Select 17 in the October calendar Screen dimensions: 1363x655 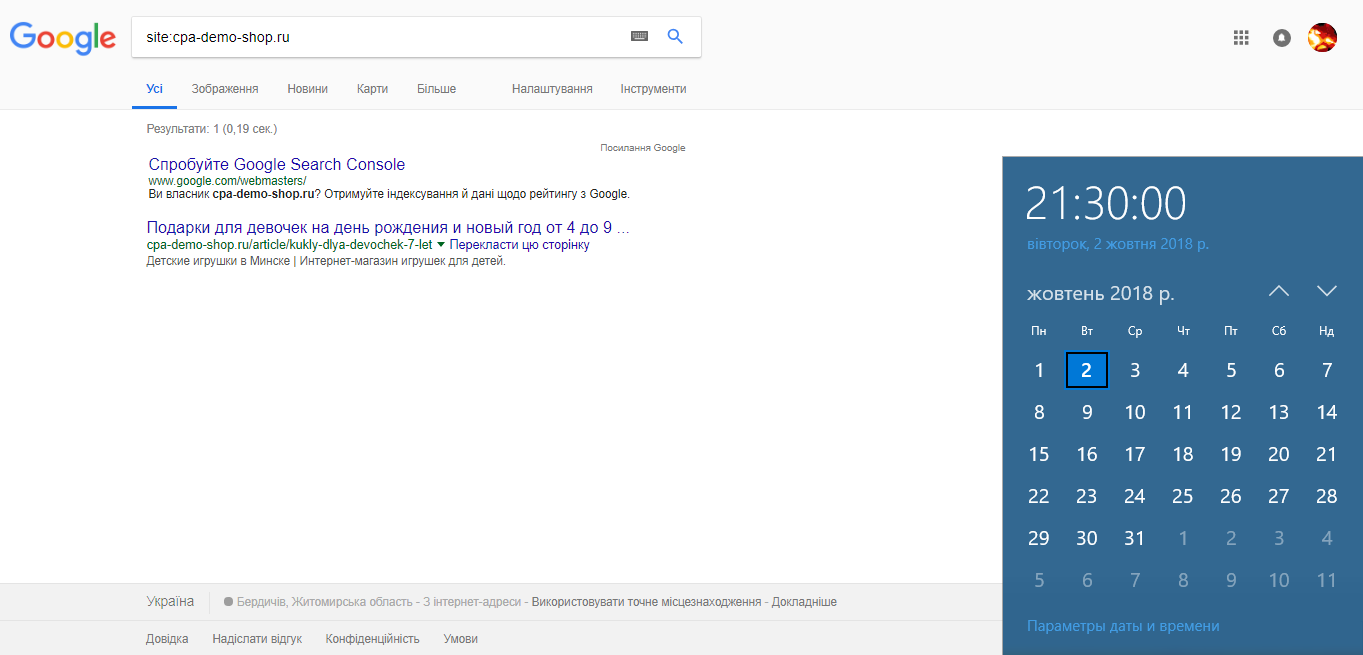(x=1134, y=455)
